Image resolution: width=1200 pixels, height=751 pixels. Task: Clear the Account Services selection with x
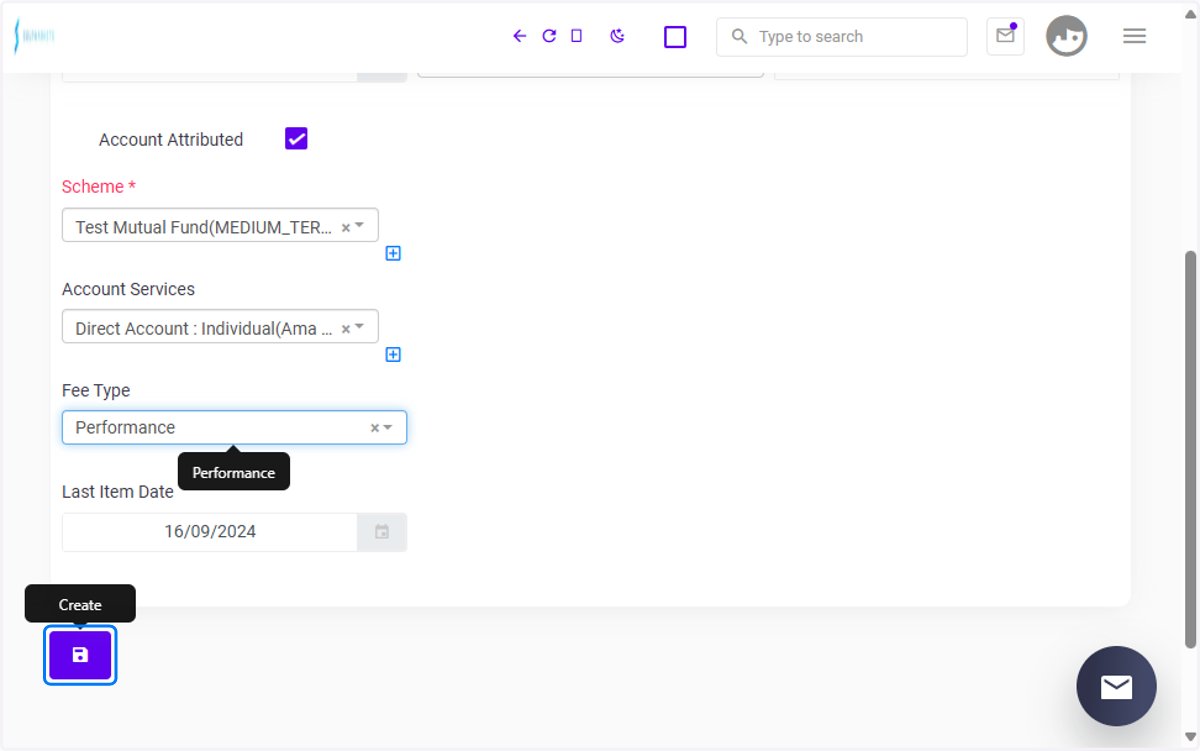pos(346,329)
